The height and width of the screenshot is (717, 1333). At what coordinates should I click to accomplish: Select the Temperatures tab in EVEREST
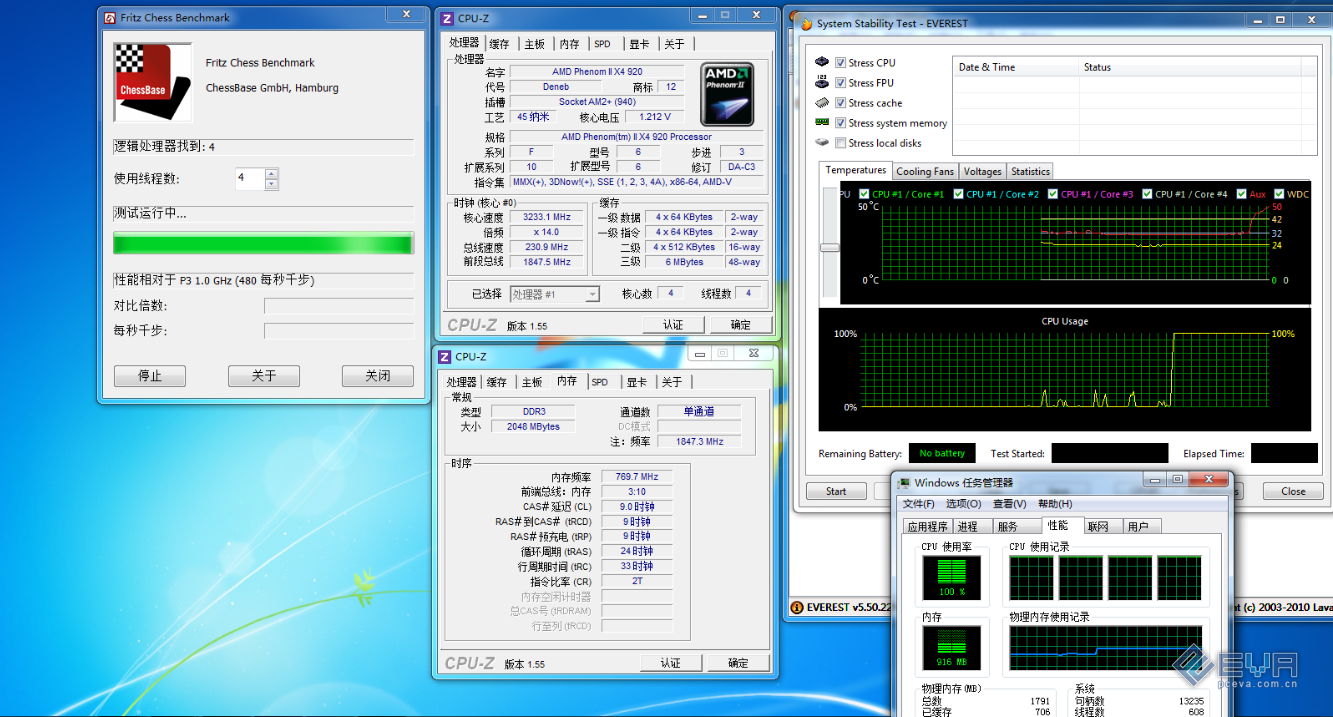(856, 170)
